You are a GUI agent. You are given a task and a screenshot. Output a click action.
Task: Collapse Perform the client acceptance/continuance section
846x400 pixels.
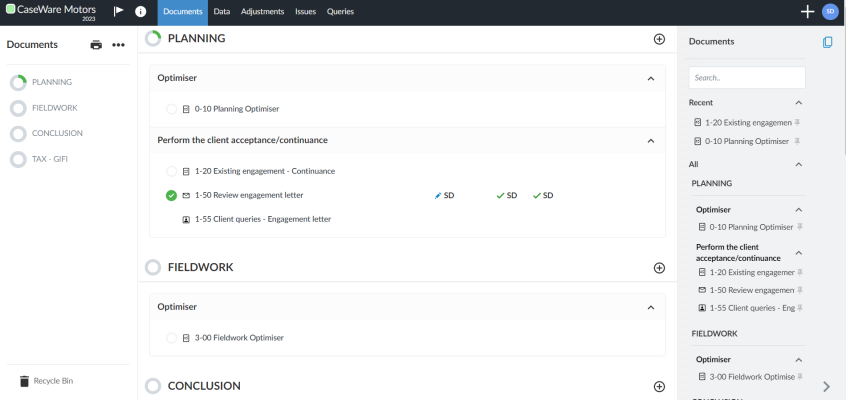(650, 141)
